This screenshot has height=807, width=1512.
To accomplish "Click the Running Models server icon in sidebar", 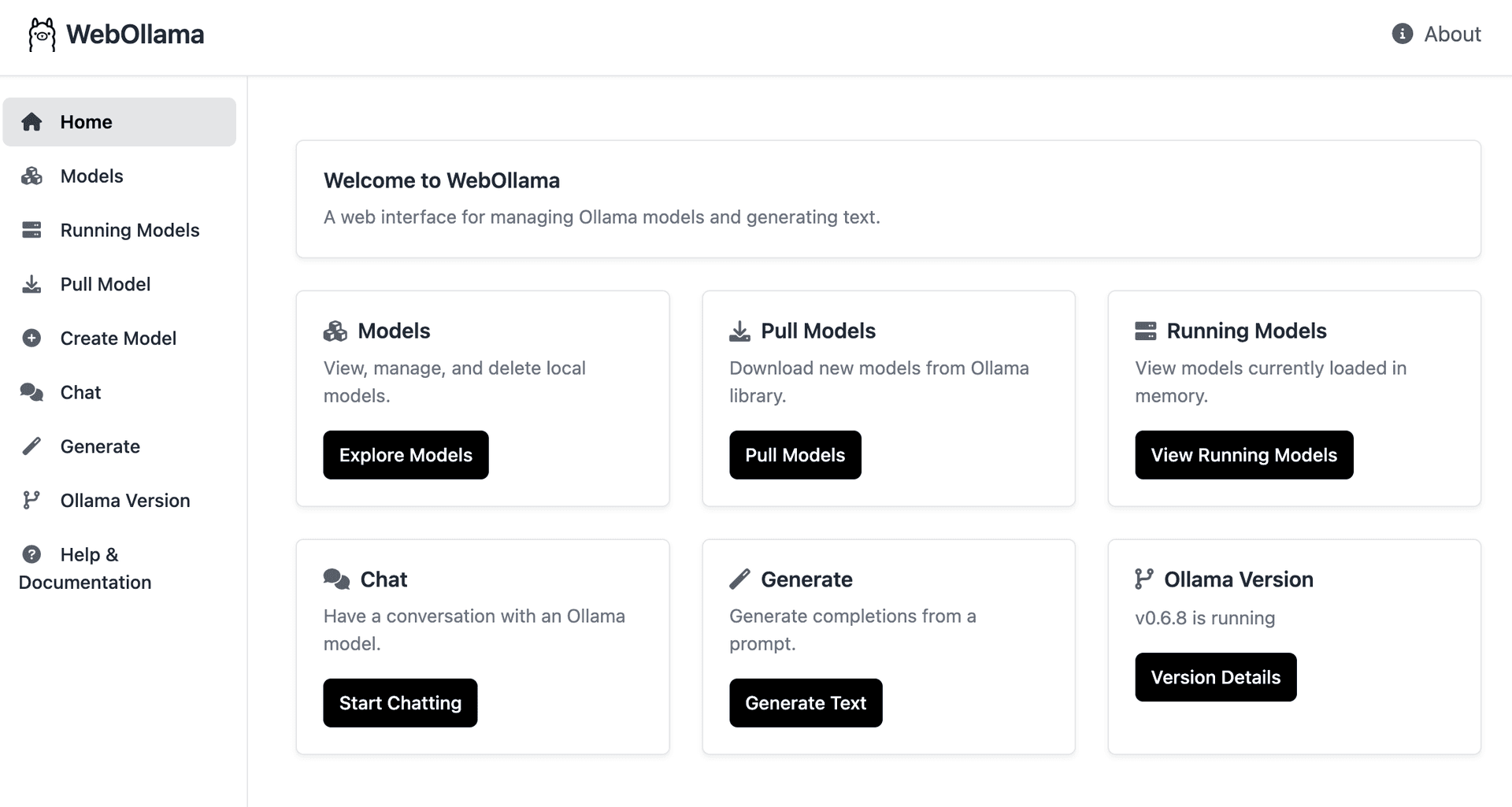I will coord(31,230).
